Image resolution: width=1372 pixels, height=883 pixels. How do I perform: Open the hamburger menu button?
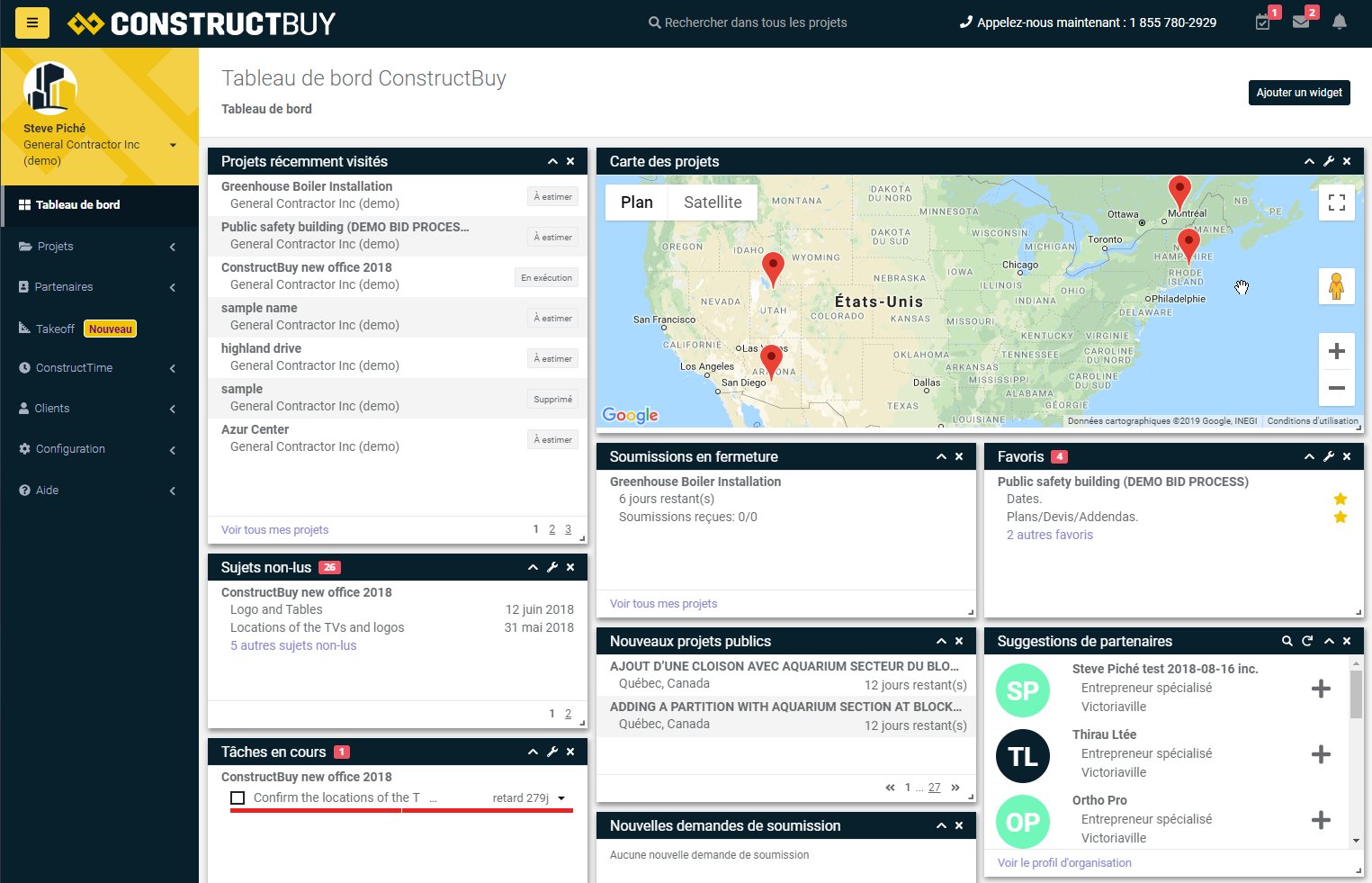click(x=32, y=23)
